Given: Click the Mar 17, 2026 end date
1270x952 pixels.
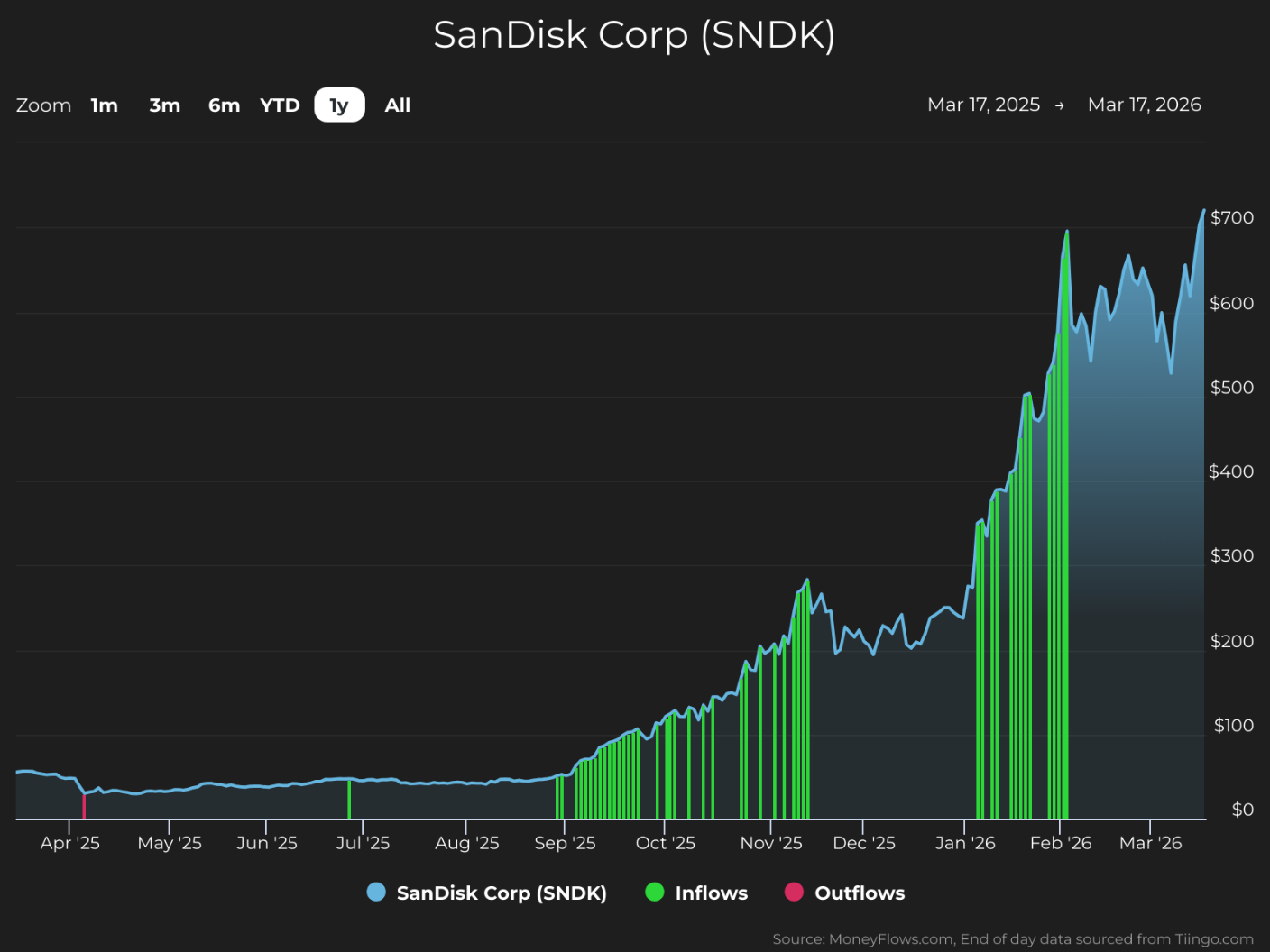Looking at the screenshot, I should tap(1144, 105).
